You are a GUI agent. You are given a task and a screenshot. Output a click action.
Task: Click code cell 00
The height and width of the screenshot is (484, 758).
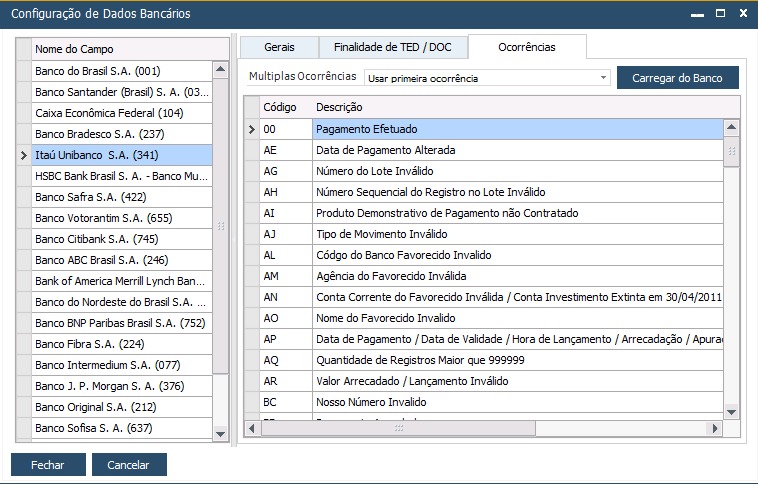click(x=286, y=129)
